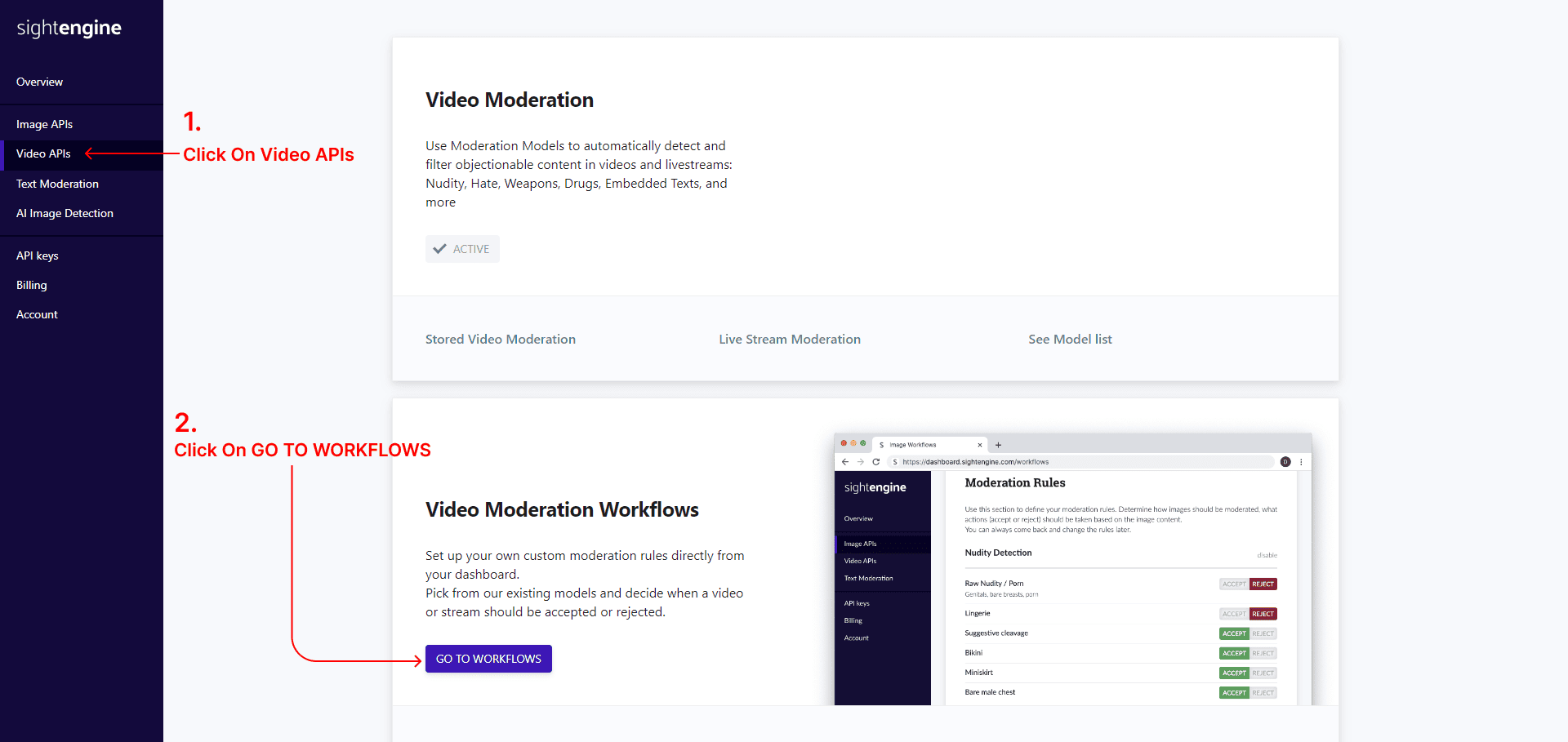Select Video APIs in the sidebar
The width and height of the screenshot is (1568, 742).
click(x=43, y=153)
